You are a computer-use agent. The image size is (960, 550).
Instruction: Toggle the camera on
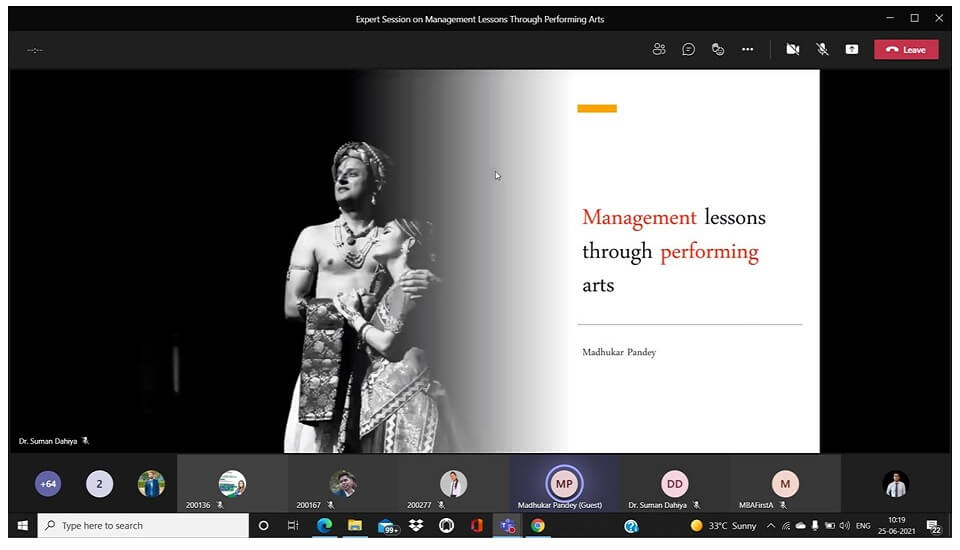point(793,49)
